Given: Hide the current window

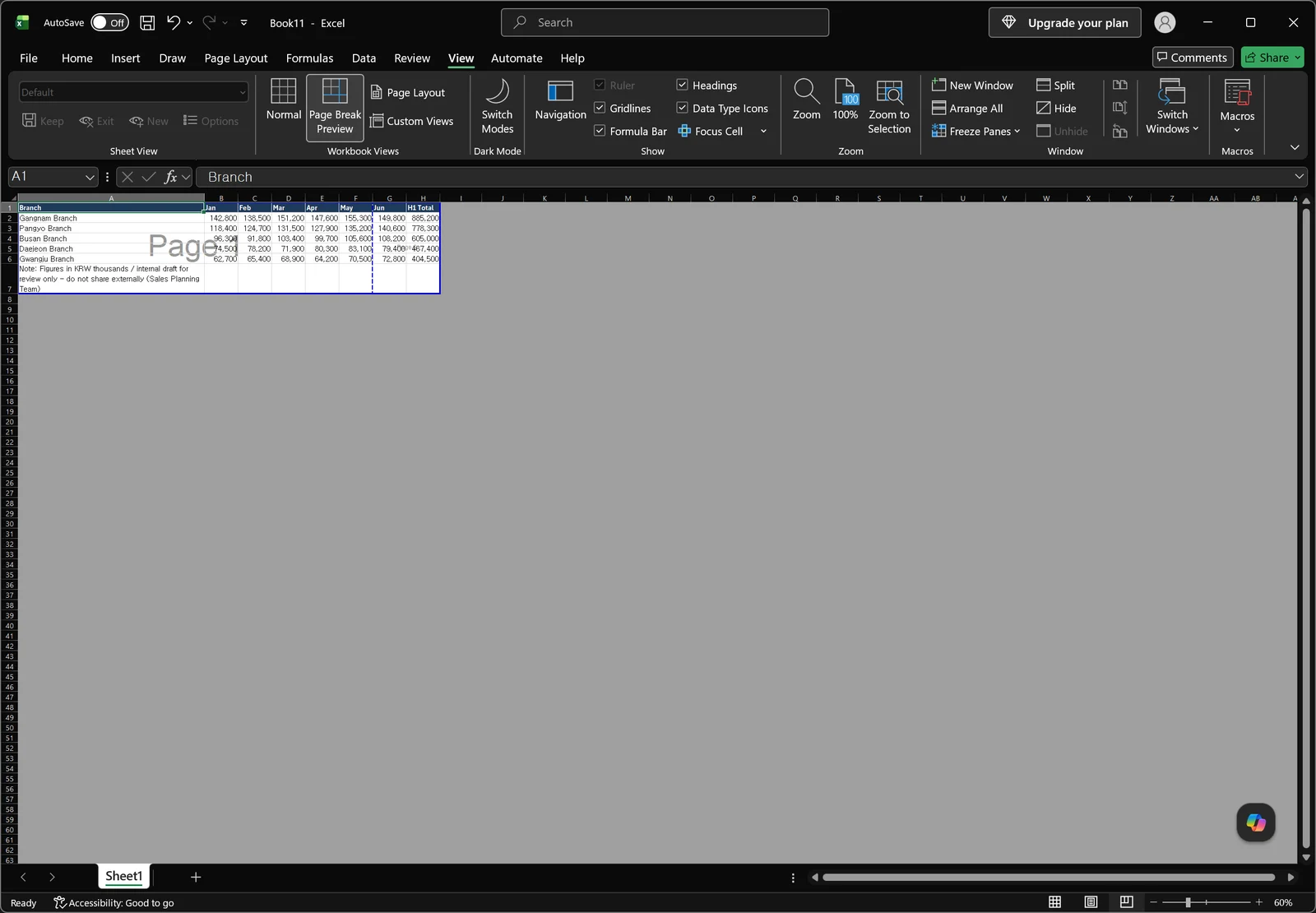Looking at the screenshot, I should pyautogui.click(x=1056, y=109).
